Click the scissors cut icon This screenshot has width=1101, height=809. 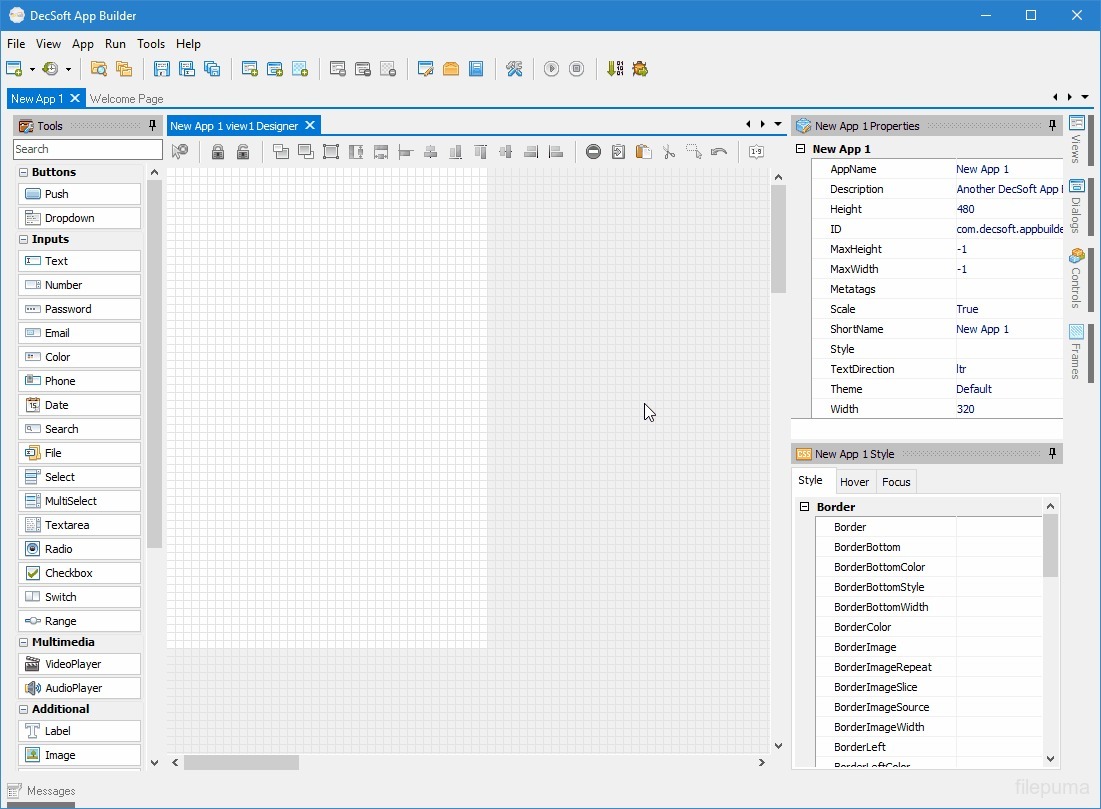(669, 152)
